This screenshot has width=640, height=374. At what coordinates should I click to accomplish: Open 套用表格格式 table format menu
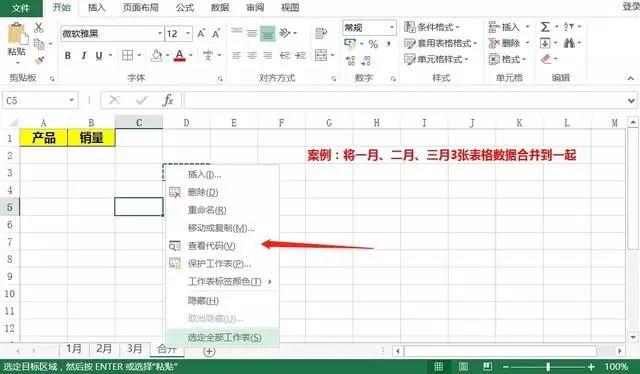(x=440, y=43)
